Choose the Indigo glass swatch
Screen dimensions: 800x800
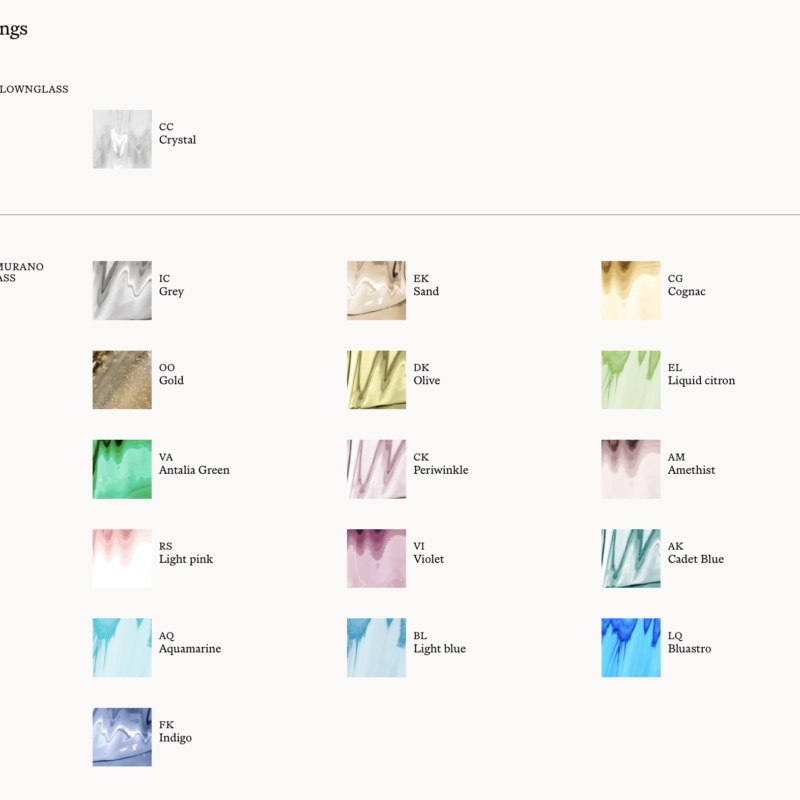coord(122,737)
